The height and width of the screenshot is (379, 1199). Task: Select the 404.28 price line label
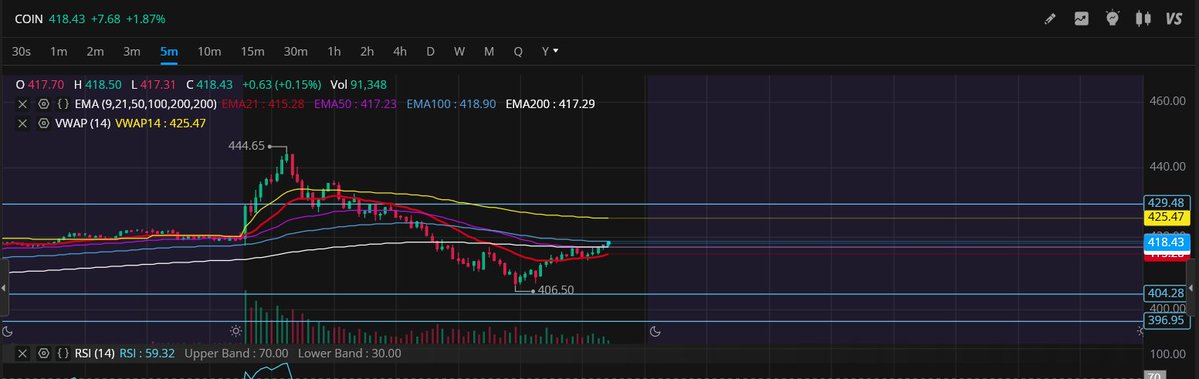pos(1166,293)
